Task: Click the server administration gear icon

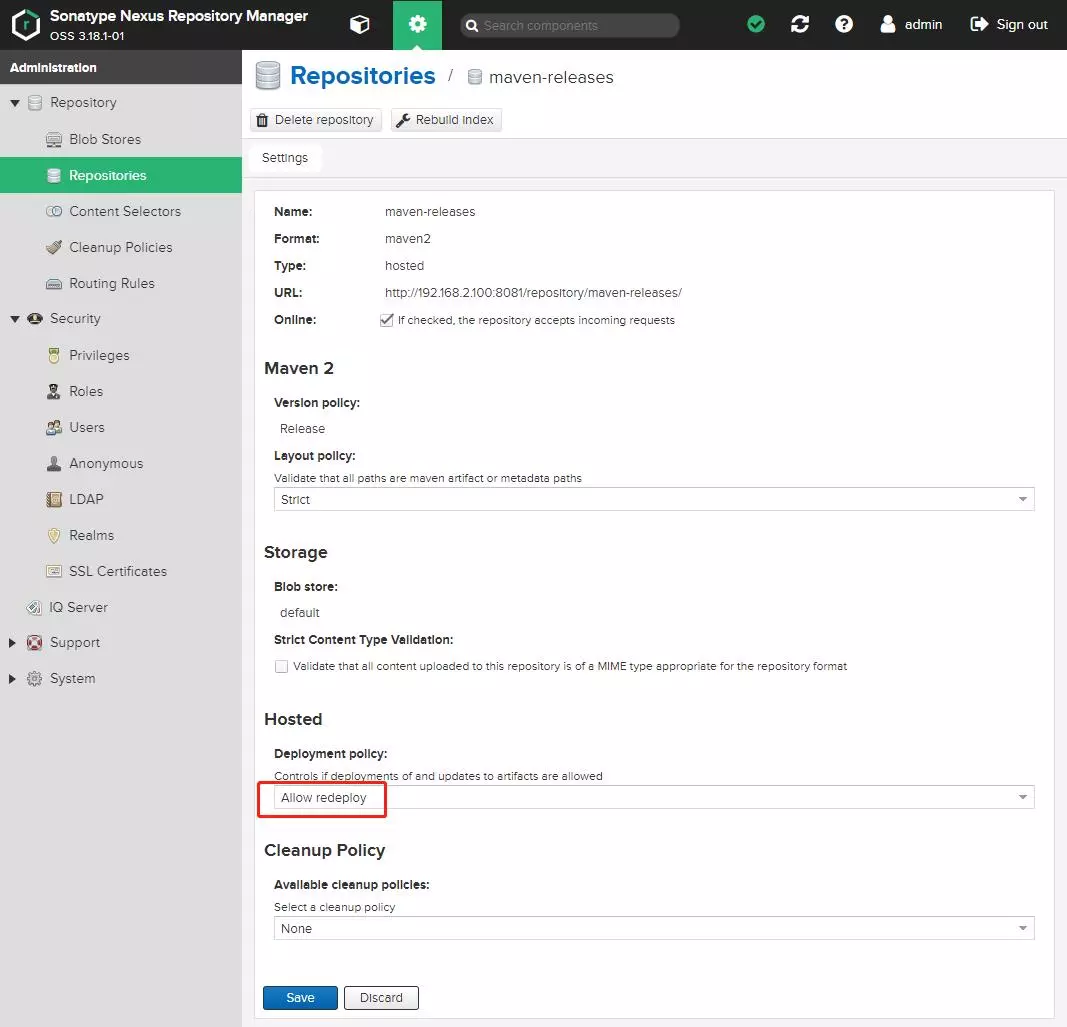Action: click(x=417, y=24)
